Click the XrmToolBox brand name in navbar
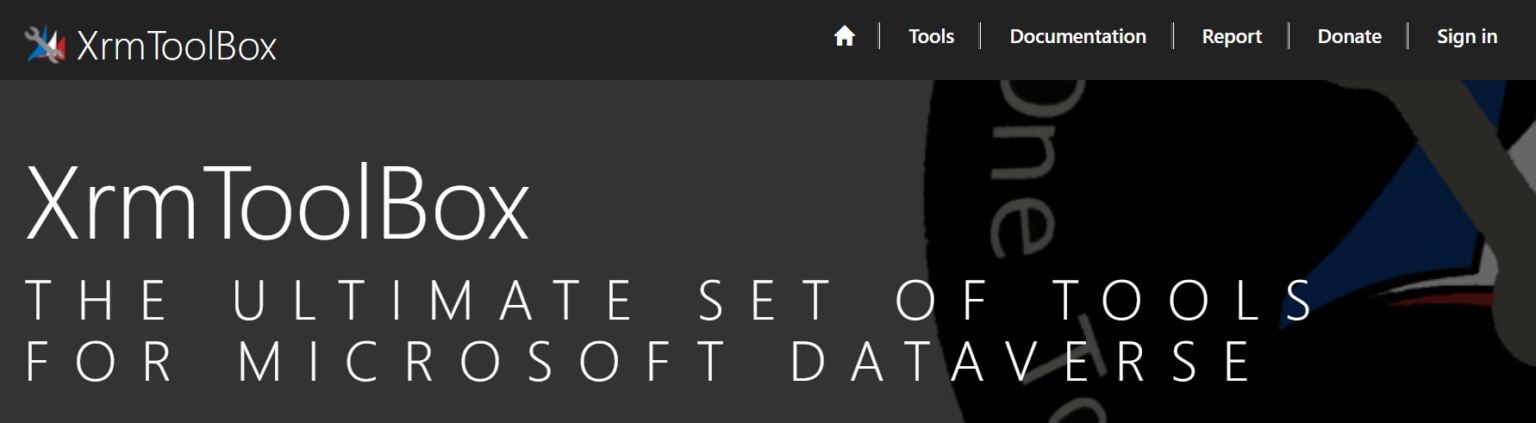Image resolution: width=1536 pixels, height=423 pixels. click(177, 45)
